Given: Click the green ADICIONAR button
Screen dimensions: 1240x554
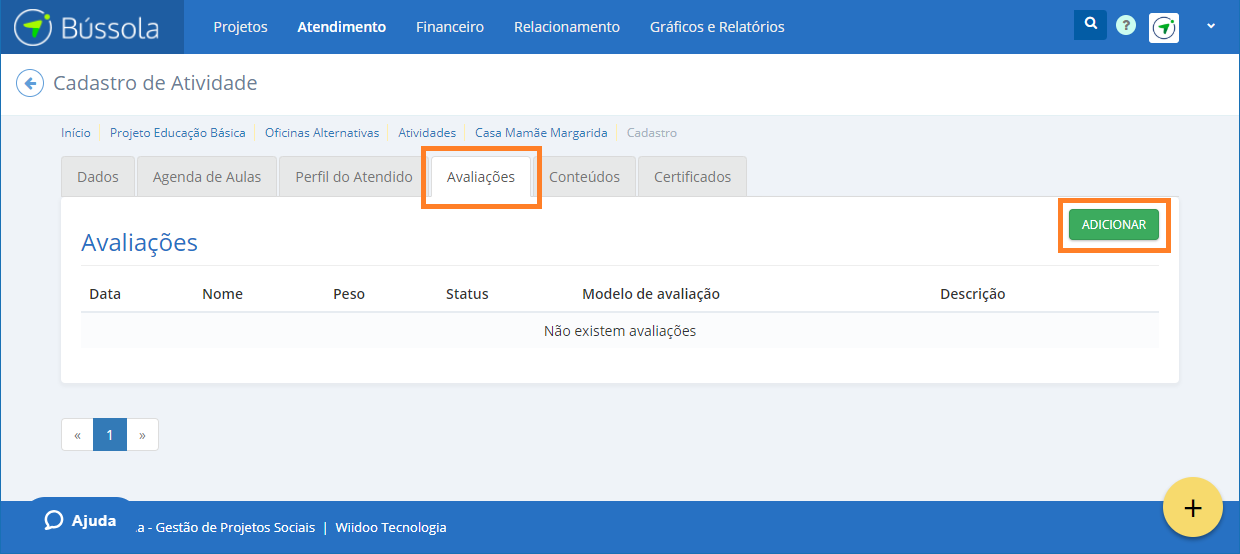Looking at the screenshot, I should [x=1113, y=225].
